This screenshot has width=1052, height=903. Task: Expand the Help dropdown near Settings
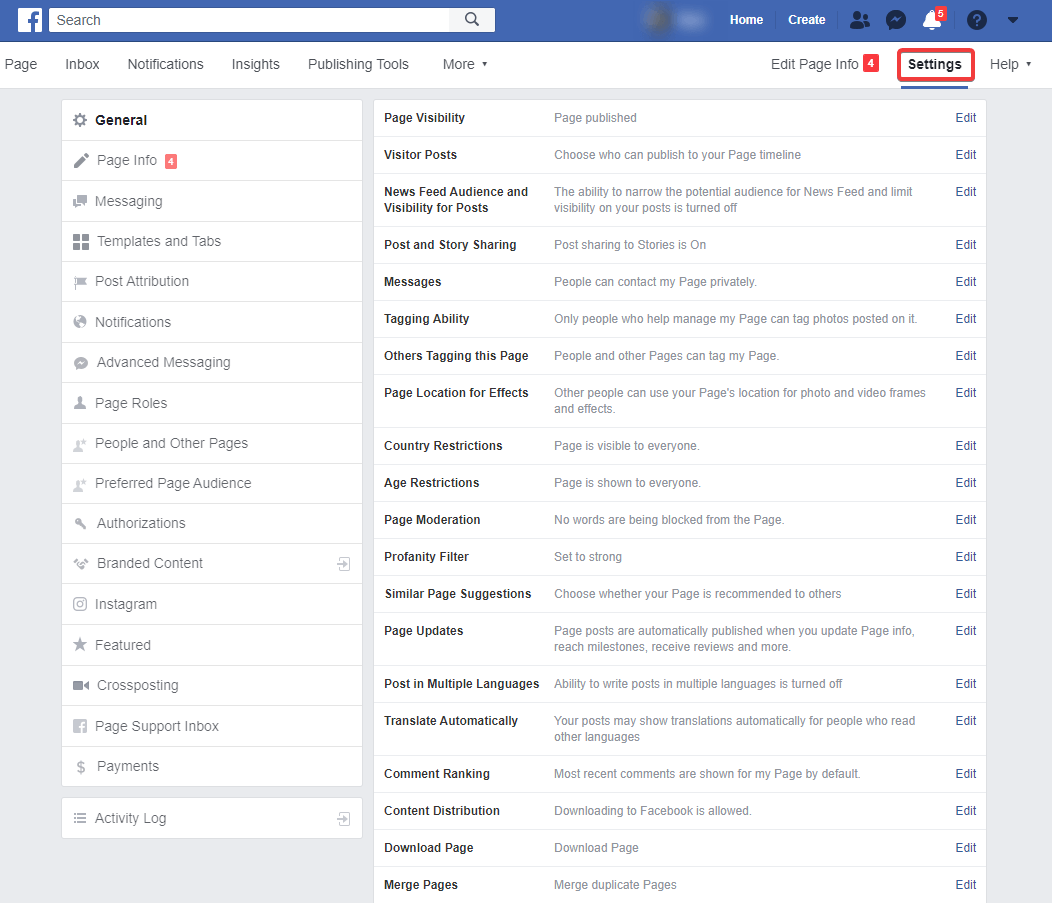tap(1009, 64)
